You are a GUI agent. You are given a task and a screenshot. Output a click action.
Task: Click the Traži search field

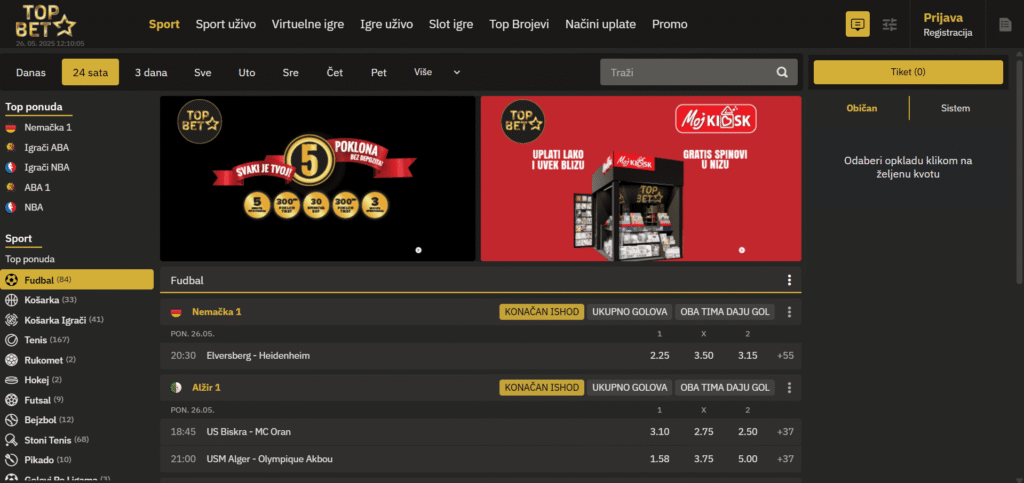point(685,72)
